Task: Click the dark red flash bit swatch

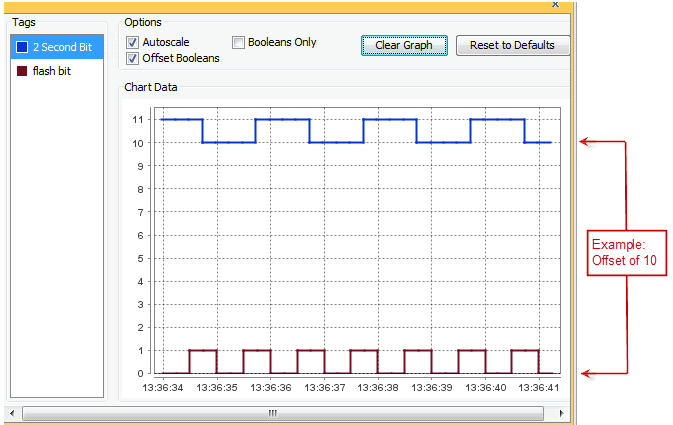Action: coord(22,72)
